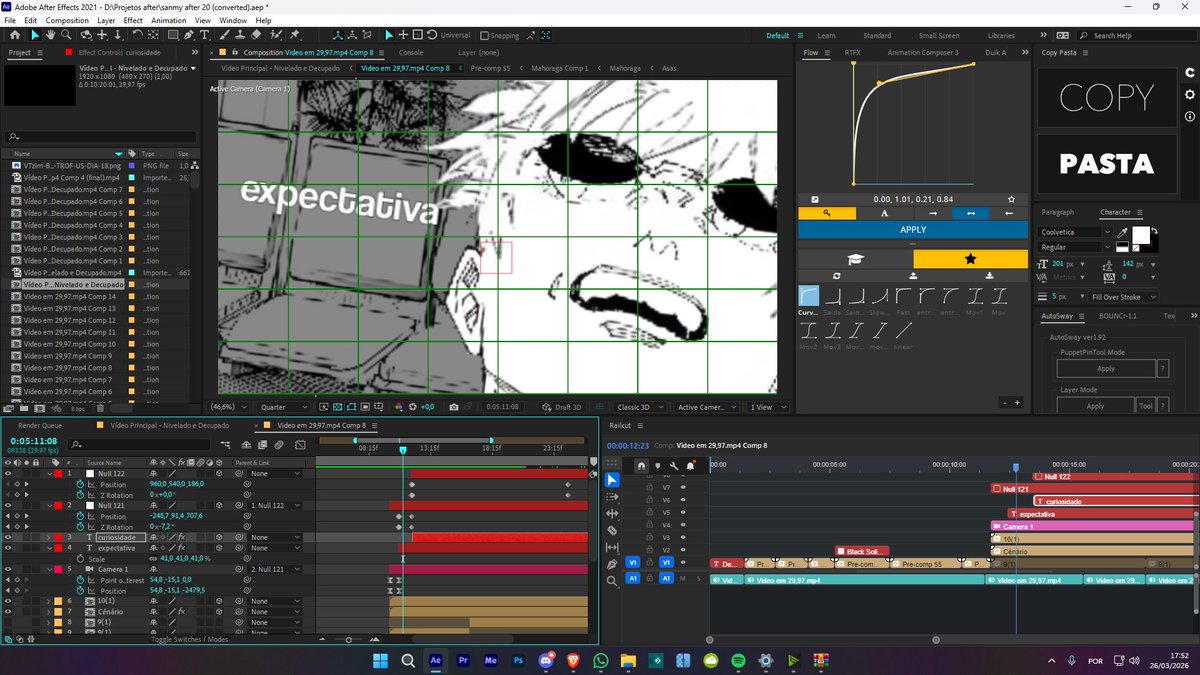Hide the Null 122 layer
This screenshot has height=675, width=1200.
pyautogui.click(x=8, y=473)
